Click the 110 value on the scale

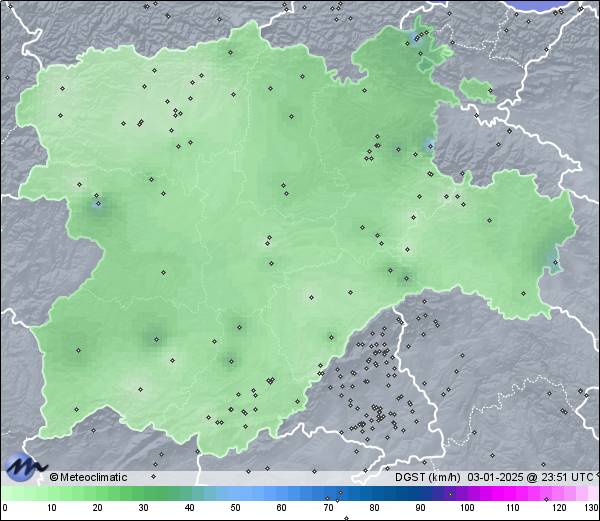[513, 508]
